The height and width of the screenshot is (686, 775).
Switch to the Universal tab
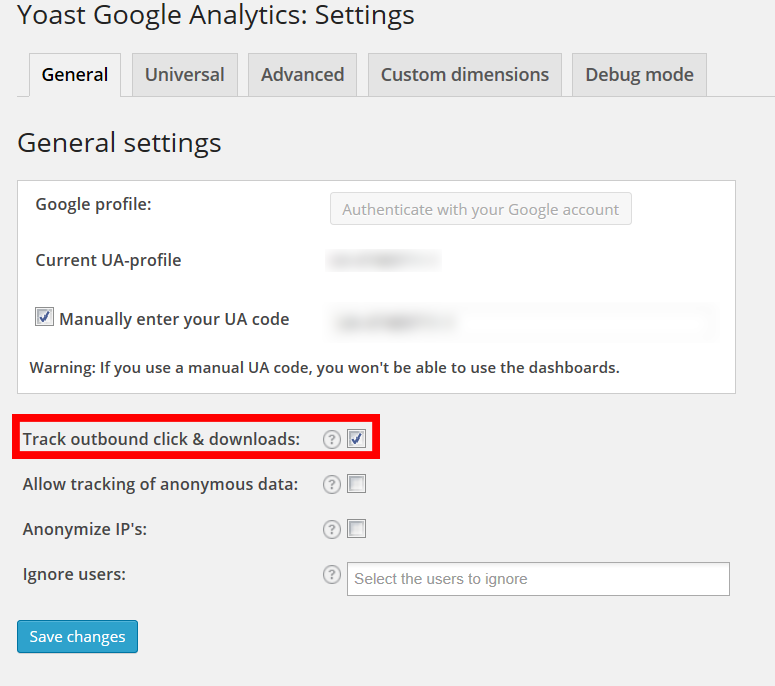(185, 75)
